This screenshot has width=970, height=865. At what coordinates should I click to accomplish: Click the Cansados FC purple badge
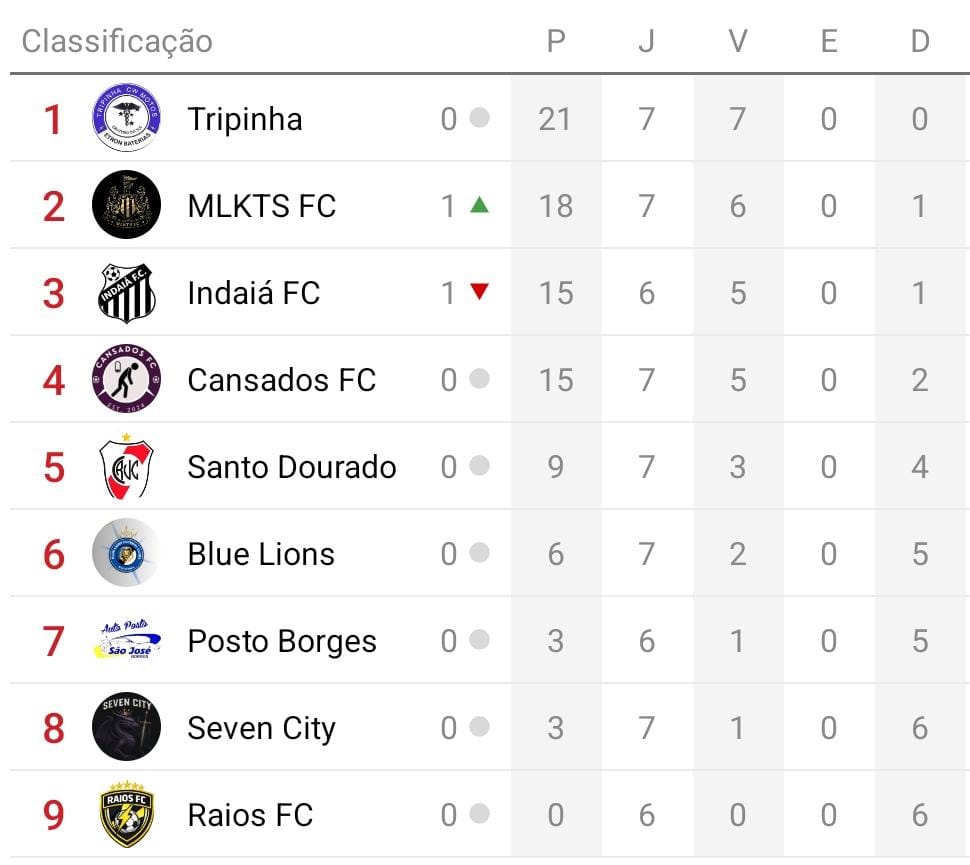(126, 380)
